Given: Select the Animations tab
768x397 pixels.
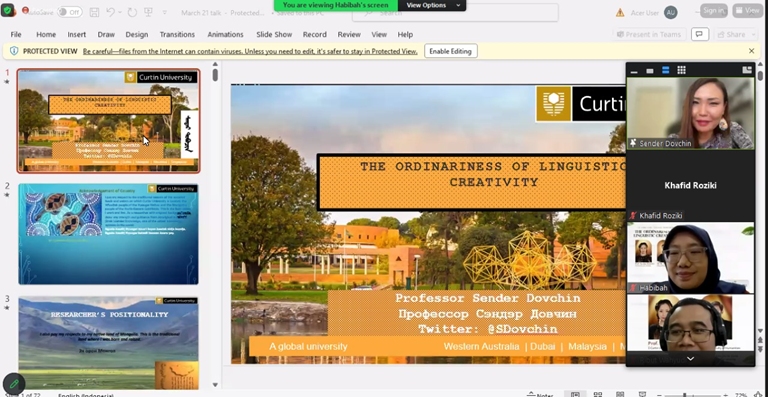Looking at the screenshot, I should coord(225,34).
